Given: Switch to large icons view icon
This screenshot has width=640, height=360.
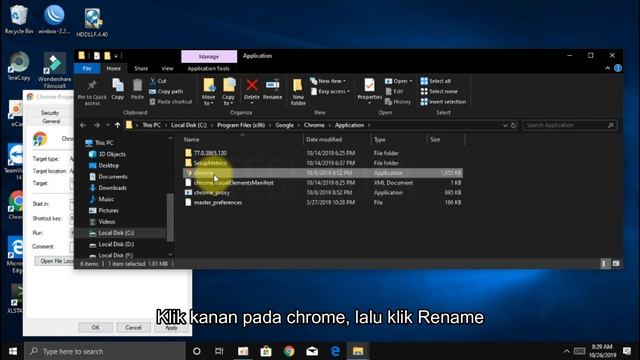Looking at the screenshot, I should [x=616, y=264].
